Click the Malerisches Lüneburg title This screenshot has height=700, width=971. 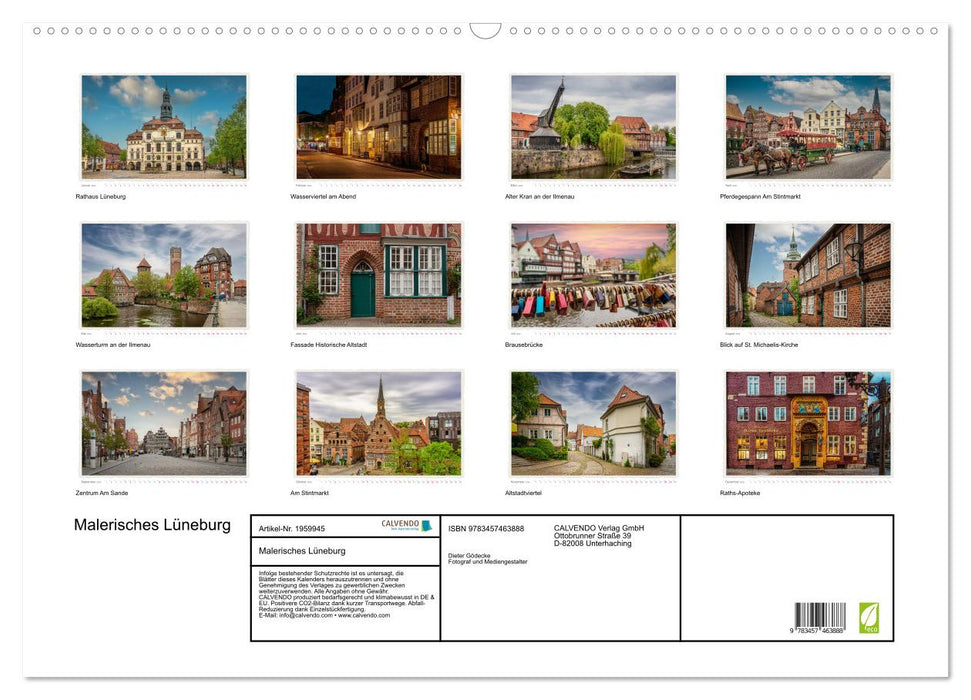click(x=152, y=524)
